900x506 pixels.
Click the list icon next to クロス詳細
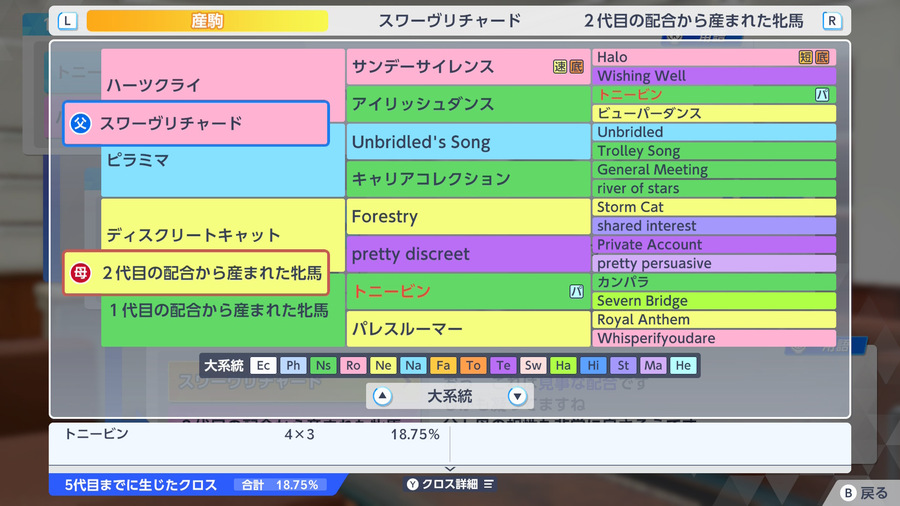488,484
